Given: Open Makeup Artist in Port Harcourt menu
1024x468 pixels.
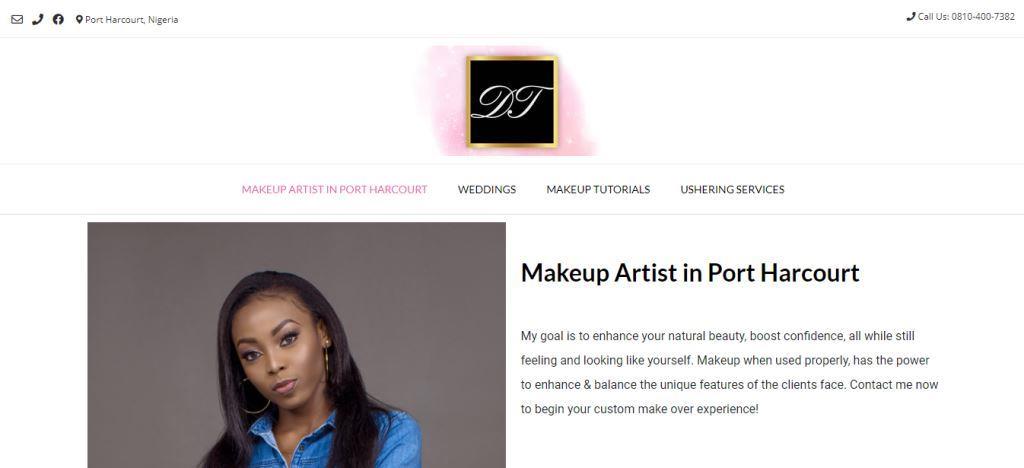Looking at the screenshot, I should pos(334,189).
